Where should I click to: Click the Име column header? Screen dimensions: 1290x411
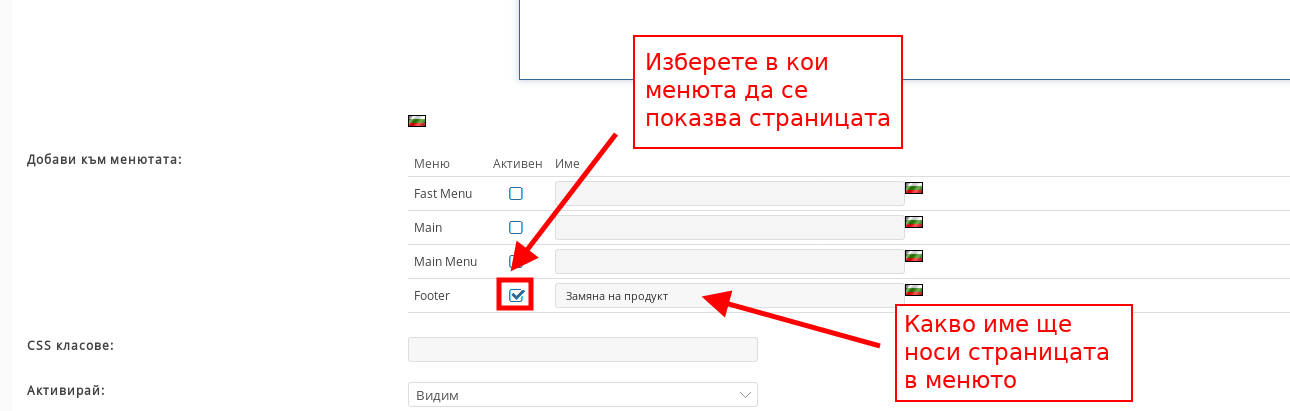coord(567,164)
